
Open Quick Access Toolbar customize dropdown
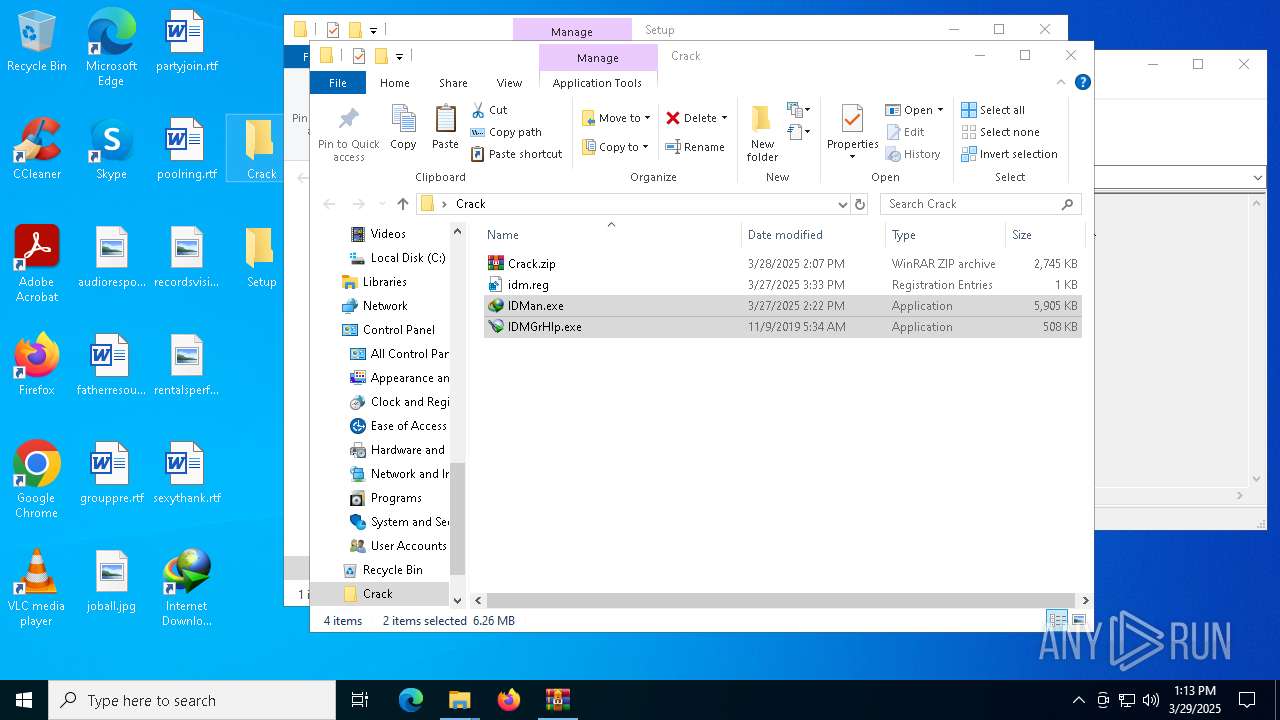pyautogui.click(x=399, y=57)
